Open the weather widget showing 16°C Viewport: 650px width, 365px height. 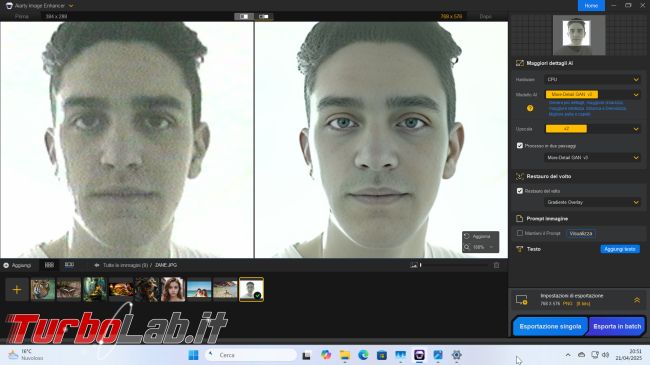coord(26,355)
